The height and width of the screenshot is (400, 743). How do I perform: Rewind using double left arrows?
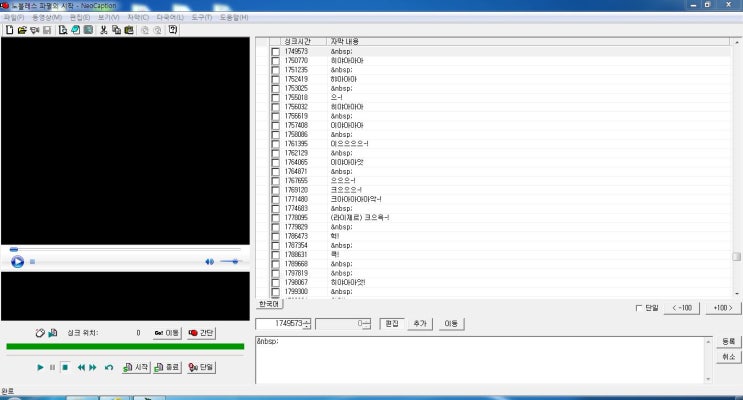click(81, 367)
